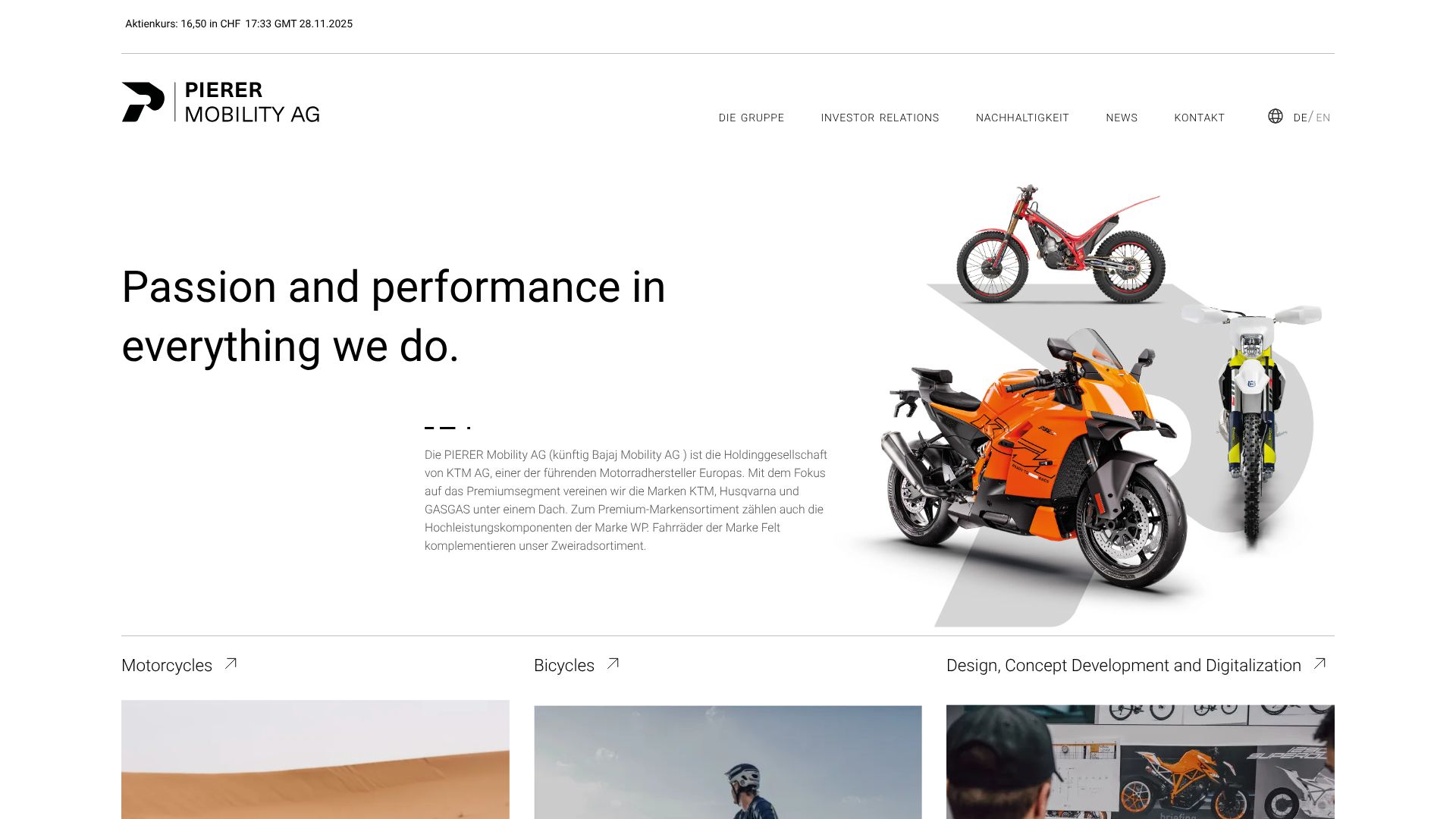Click the arrow beside Design, Concept Development
Image resolution: width=1456 pixels, height=819 pixels.
coord(1319,664)
